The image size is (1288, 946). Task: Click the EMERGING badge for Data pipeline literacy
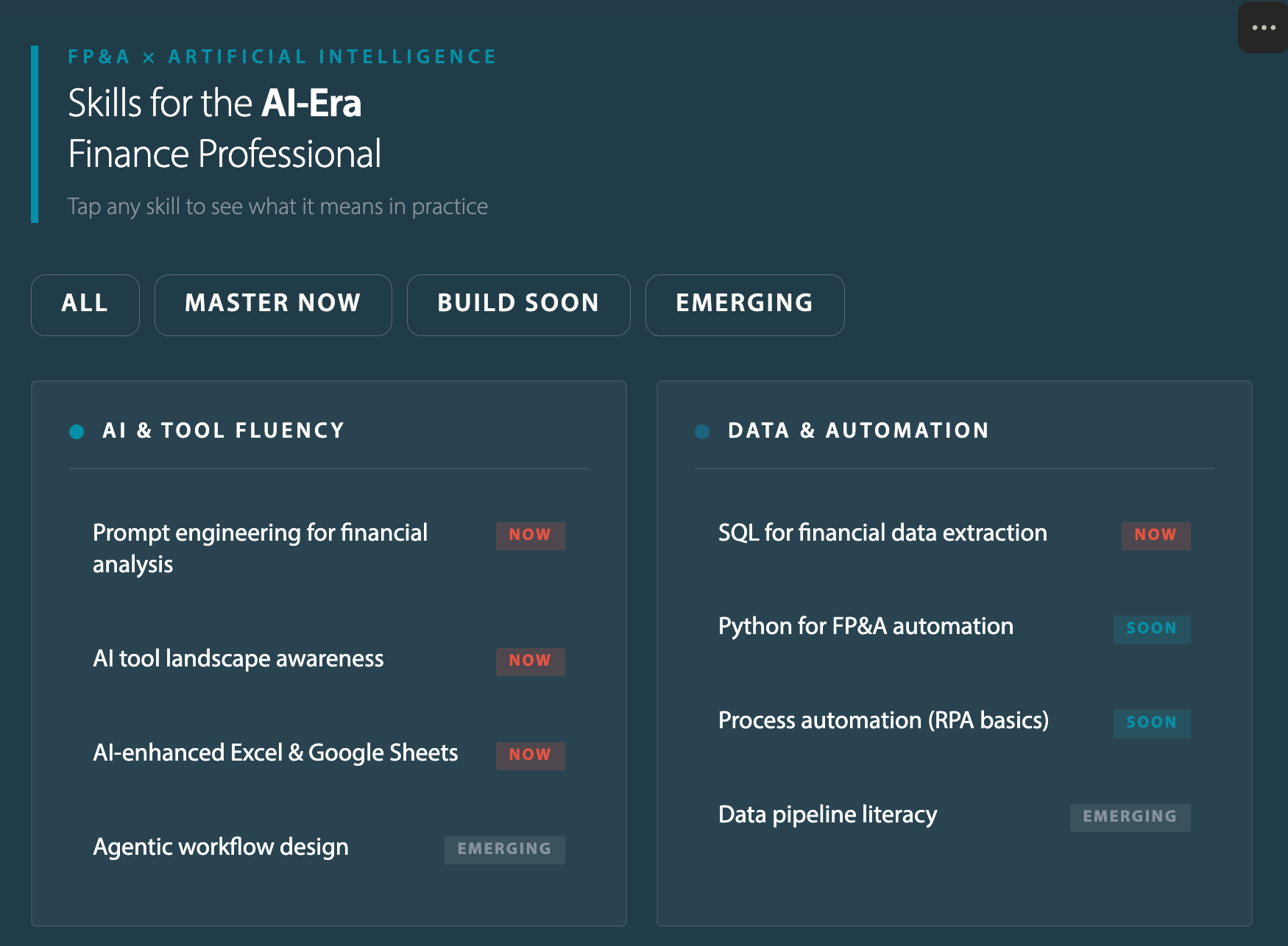coord(1130,817)
